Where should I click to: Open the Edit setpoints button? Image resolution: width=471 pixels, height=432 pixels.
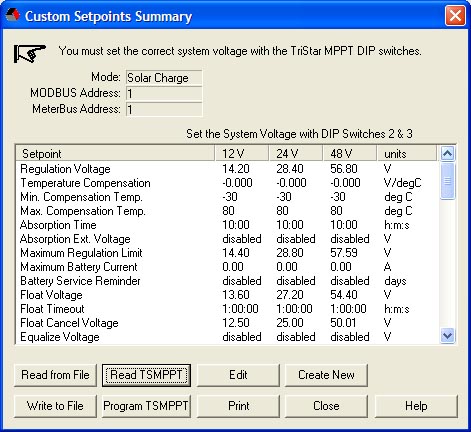pos(238,375)
